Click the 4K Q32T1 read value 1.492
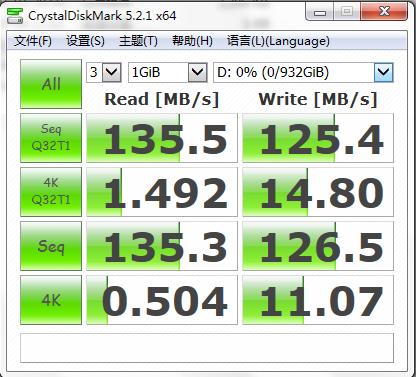 pyautogui.click(x=162, y=192)
